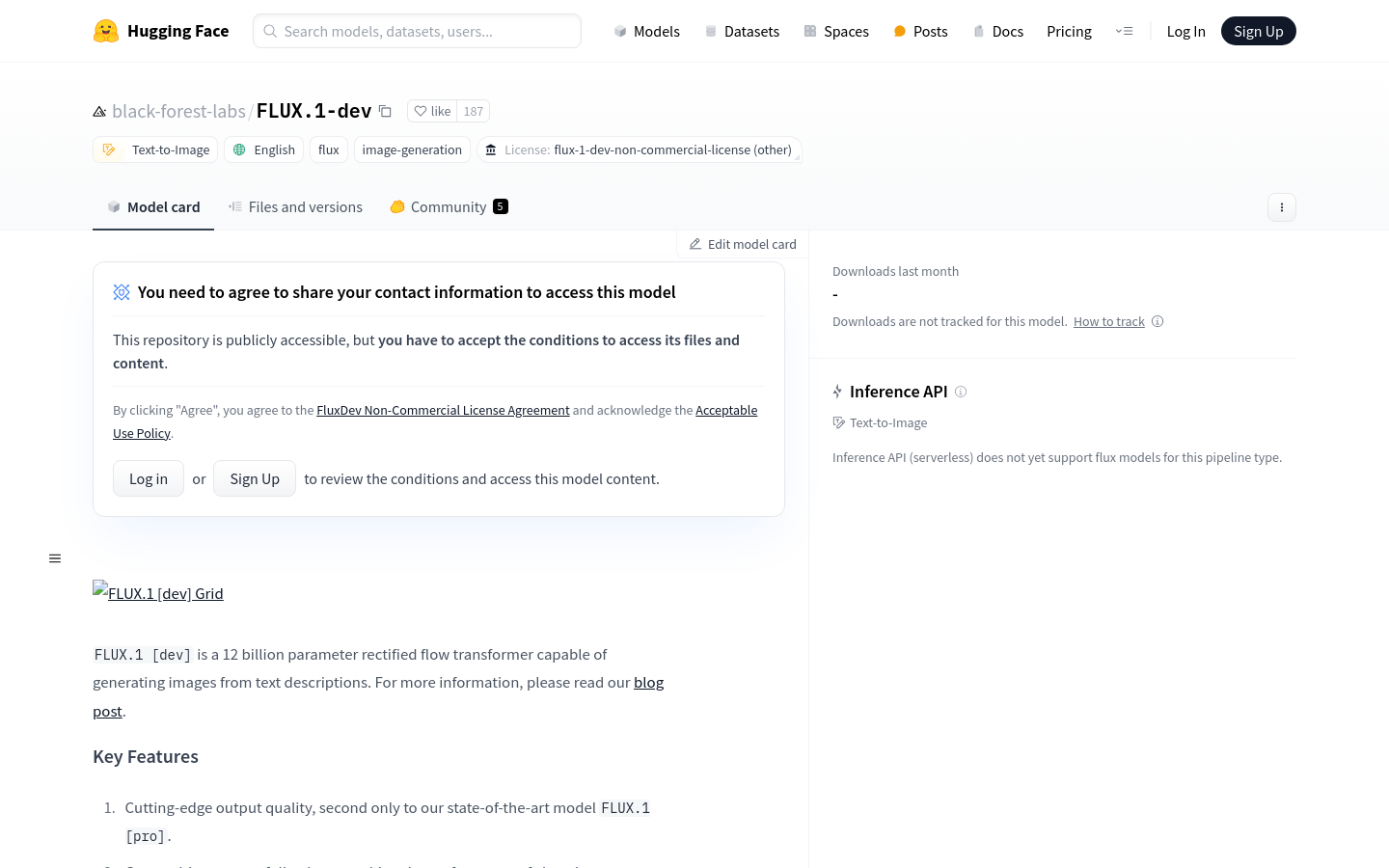Click Log In in the header
1389x868 pixels.
tap(1185, 31)
